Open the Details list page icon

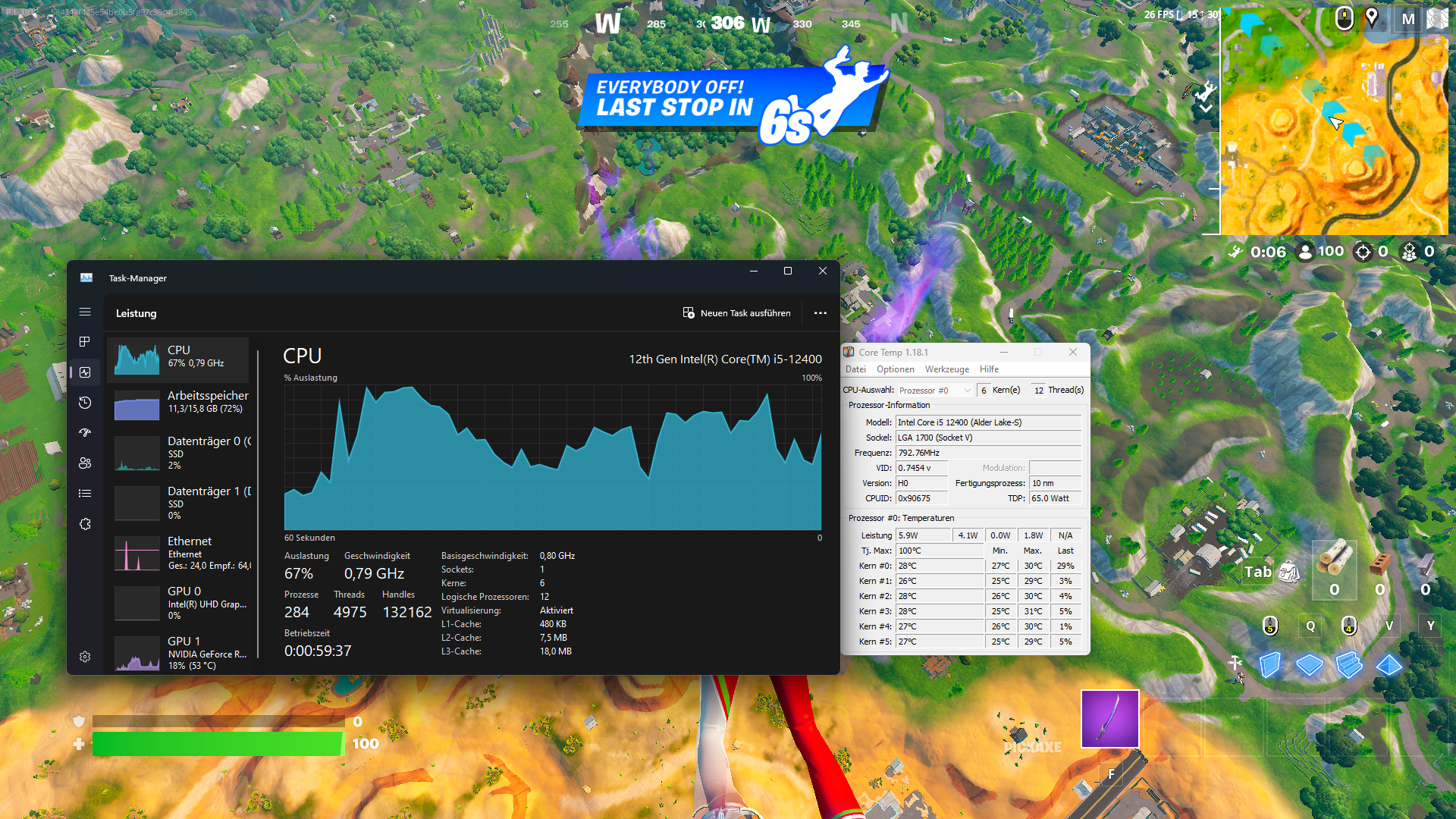click(x=85, y=494)
